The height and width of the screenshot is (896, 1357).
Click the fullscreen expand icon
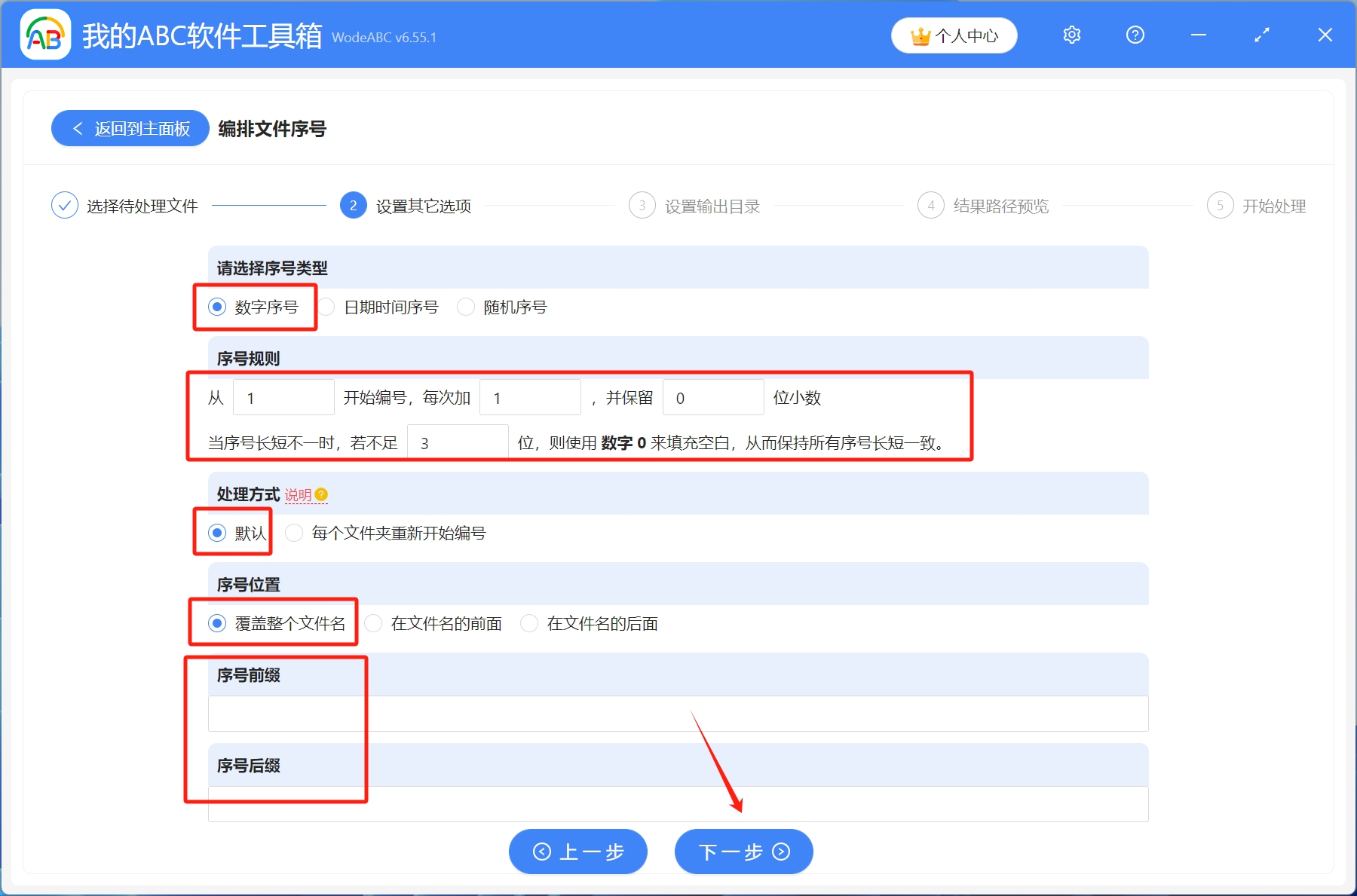tap(1261, 35)
